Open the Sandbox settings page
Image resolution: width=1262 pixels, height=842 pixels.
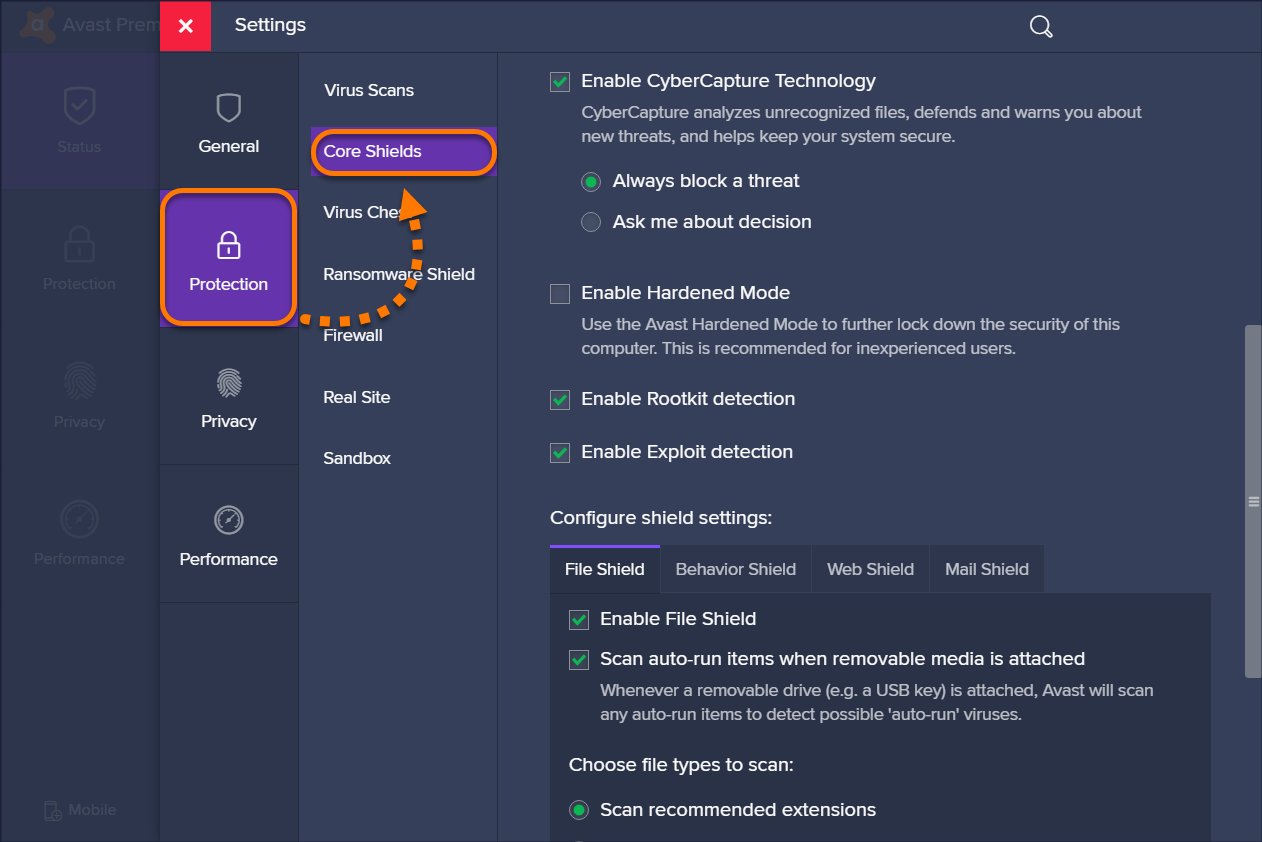(357, 458)
